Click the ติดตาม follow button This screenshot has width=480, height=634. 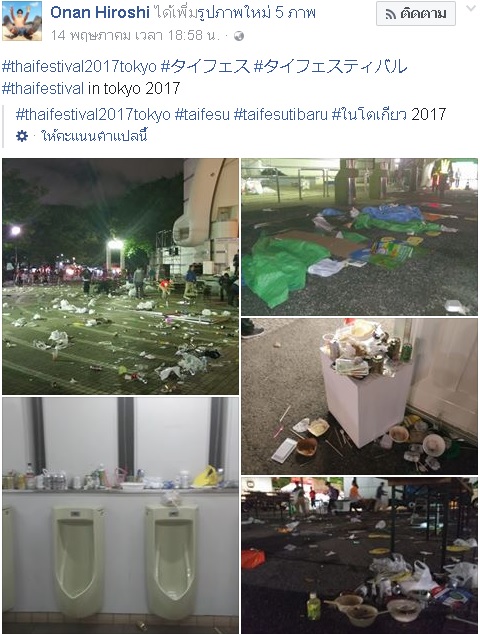[x=416, y=14]
